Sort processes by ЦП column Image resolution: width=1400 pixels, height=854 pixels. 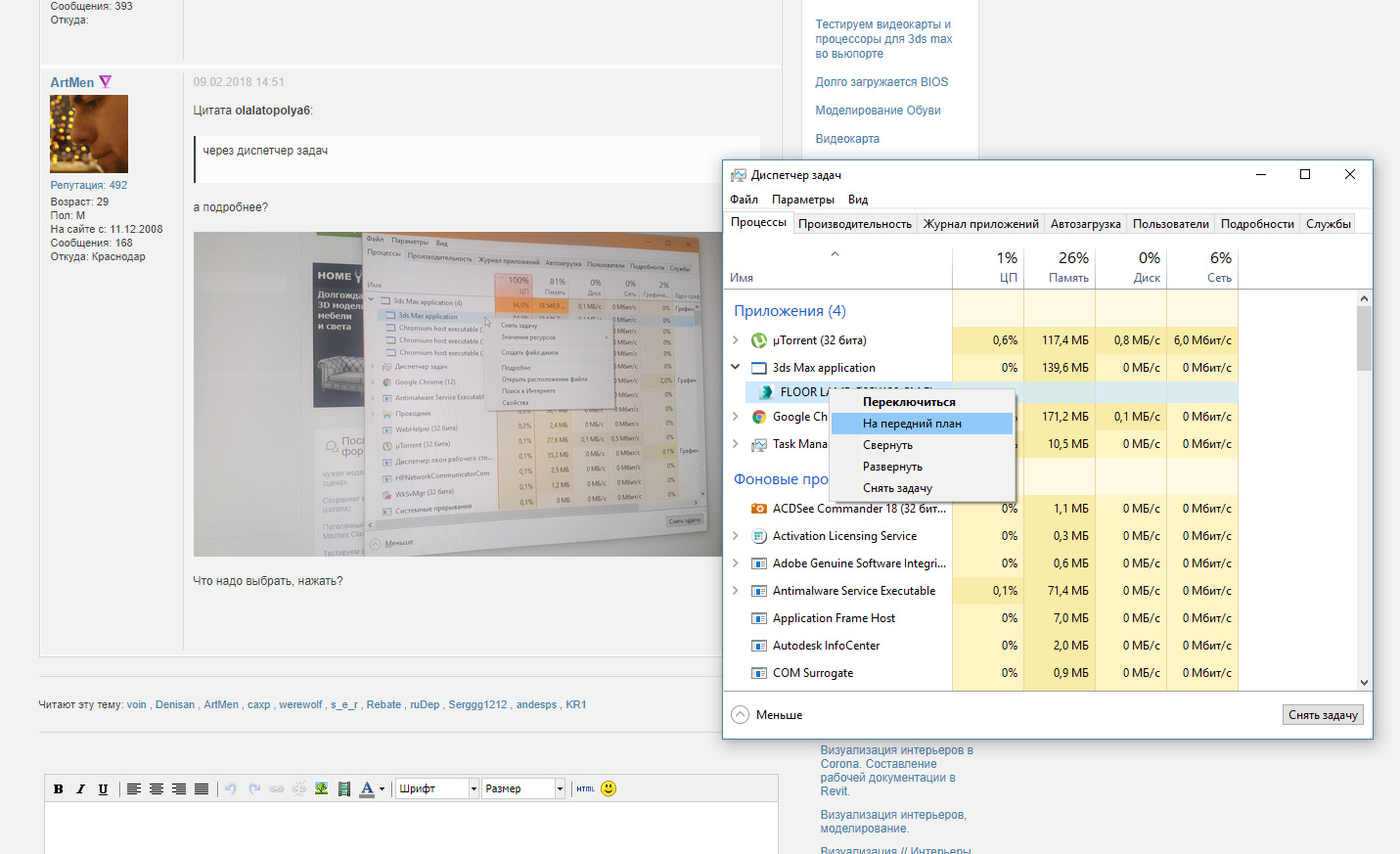point(988,268)
